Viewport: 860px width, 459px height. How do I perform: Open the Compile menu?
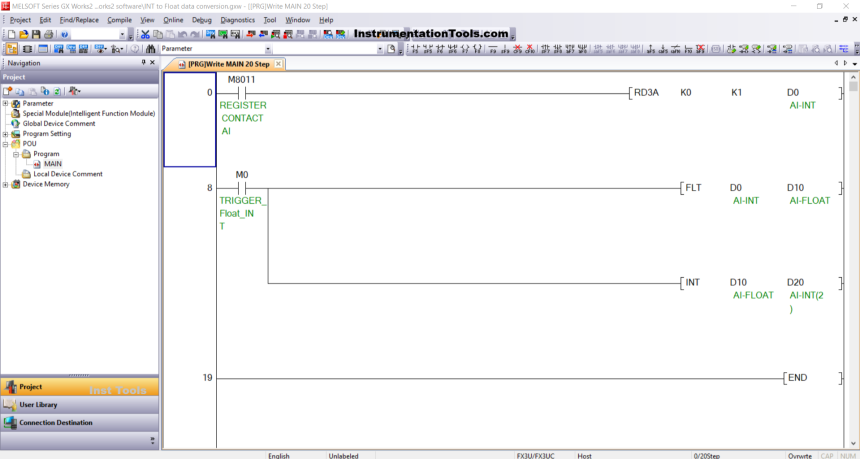pos(119,20)
